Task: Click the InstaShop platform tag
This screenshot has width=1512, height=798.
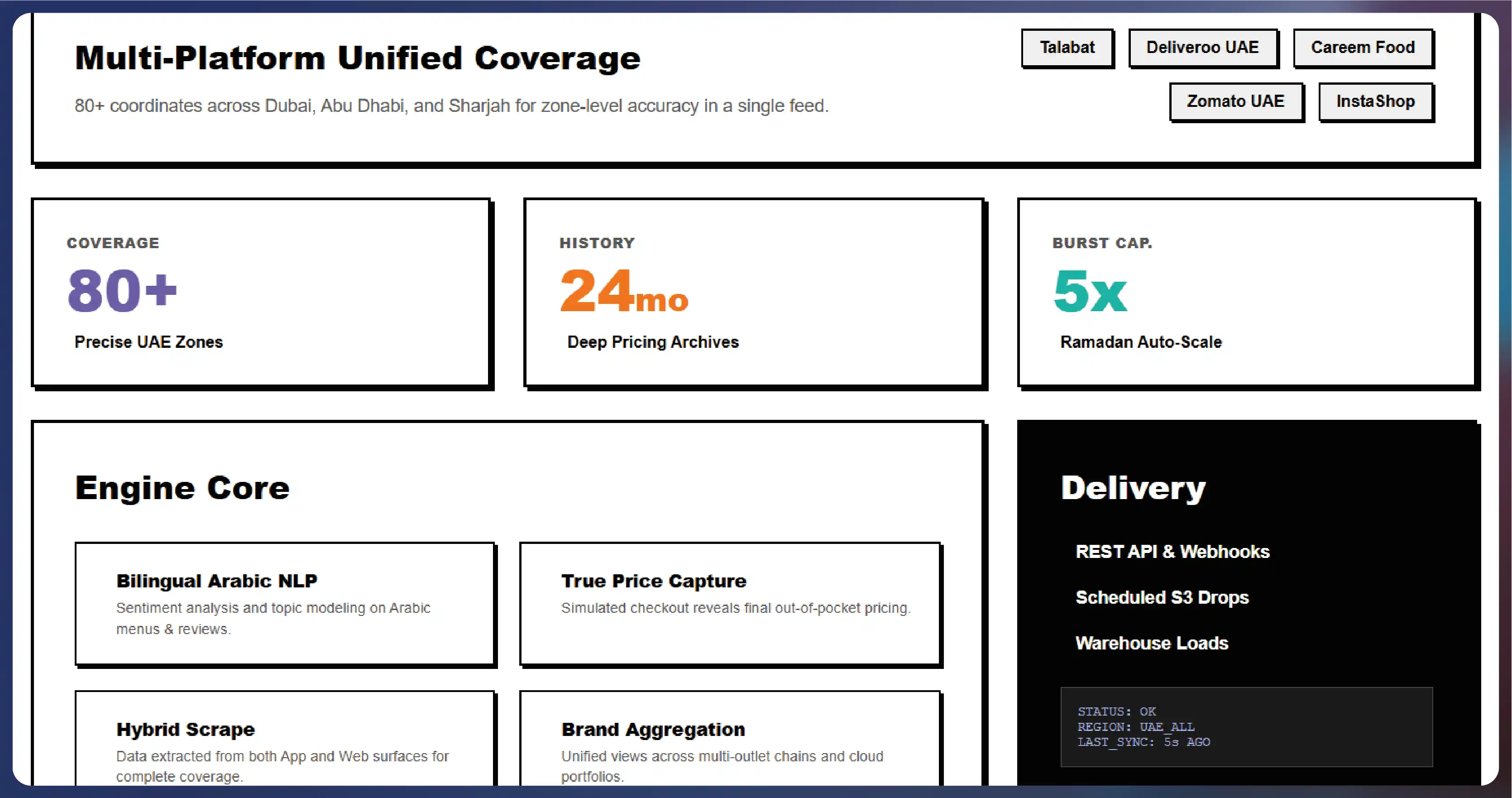Action: point(1375,101)
